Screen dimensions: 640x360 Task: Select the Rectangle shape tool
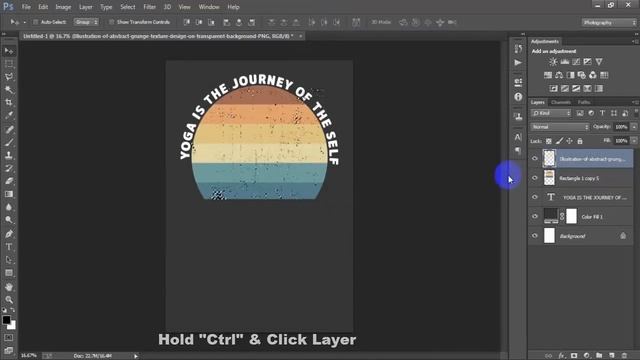(x=9, y=273)
